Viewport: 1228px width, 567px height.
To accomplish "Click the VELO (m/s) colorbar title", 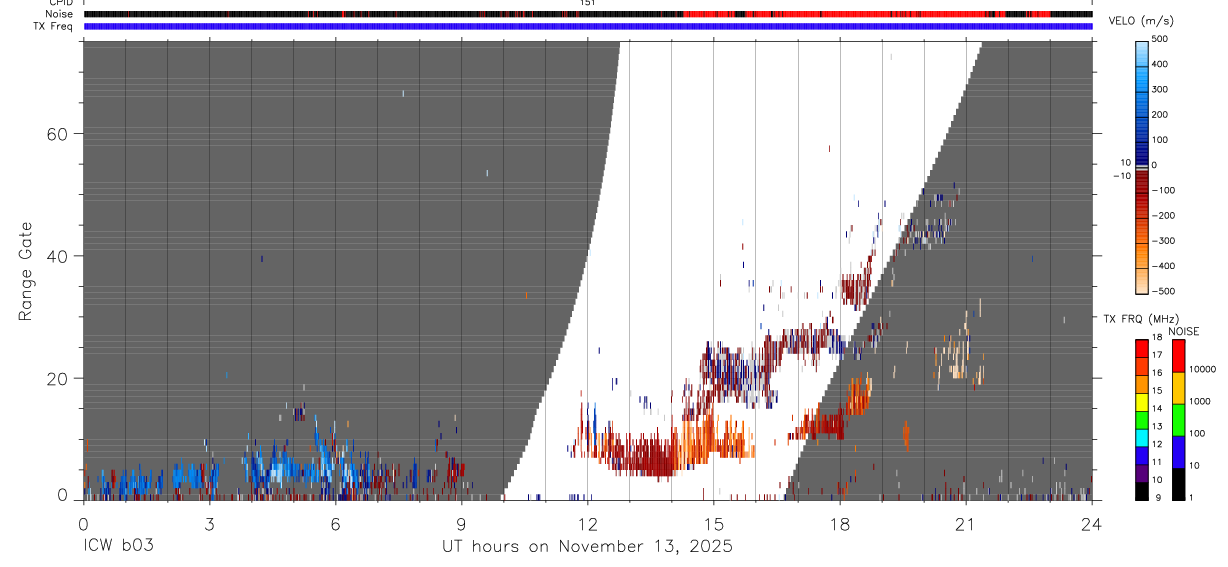I will [x=1142, y=21].
